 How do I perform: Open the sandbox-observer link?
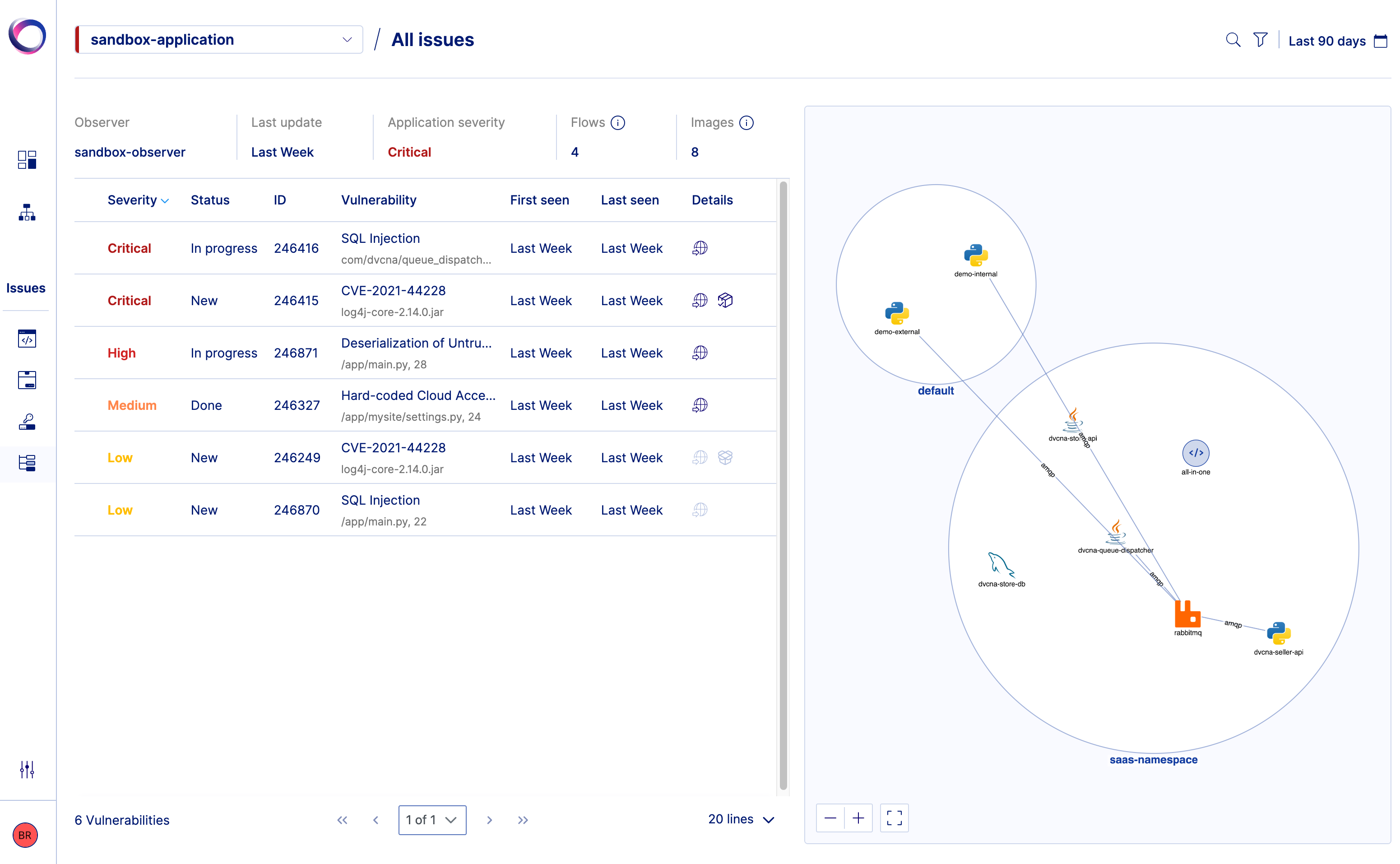coord(130,152)
